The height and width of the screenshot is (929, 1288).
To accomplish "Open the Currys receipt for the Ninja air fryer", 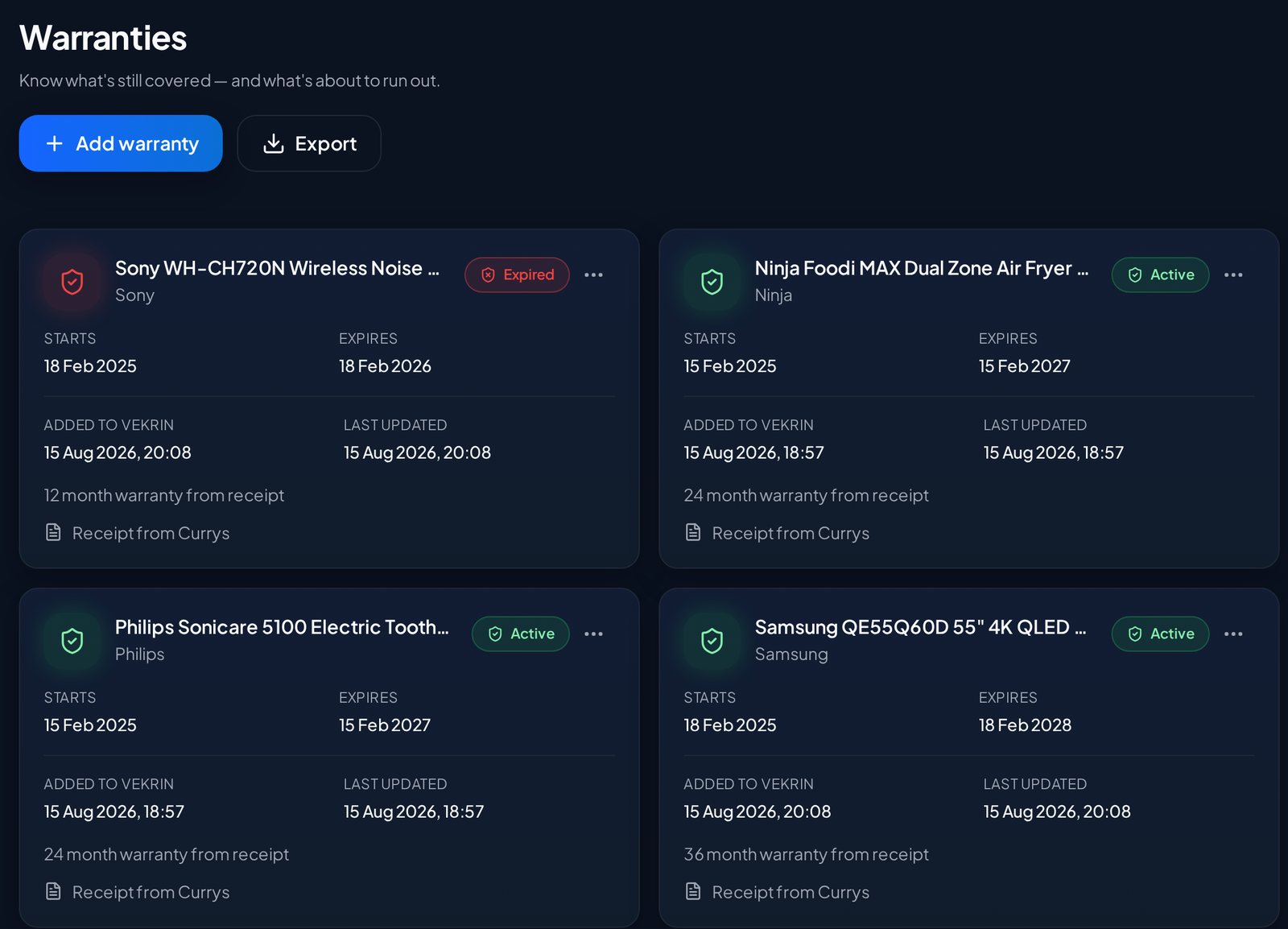I will (x=777, y=533).
